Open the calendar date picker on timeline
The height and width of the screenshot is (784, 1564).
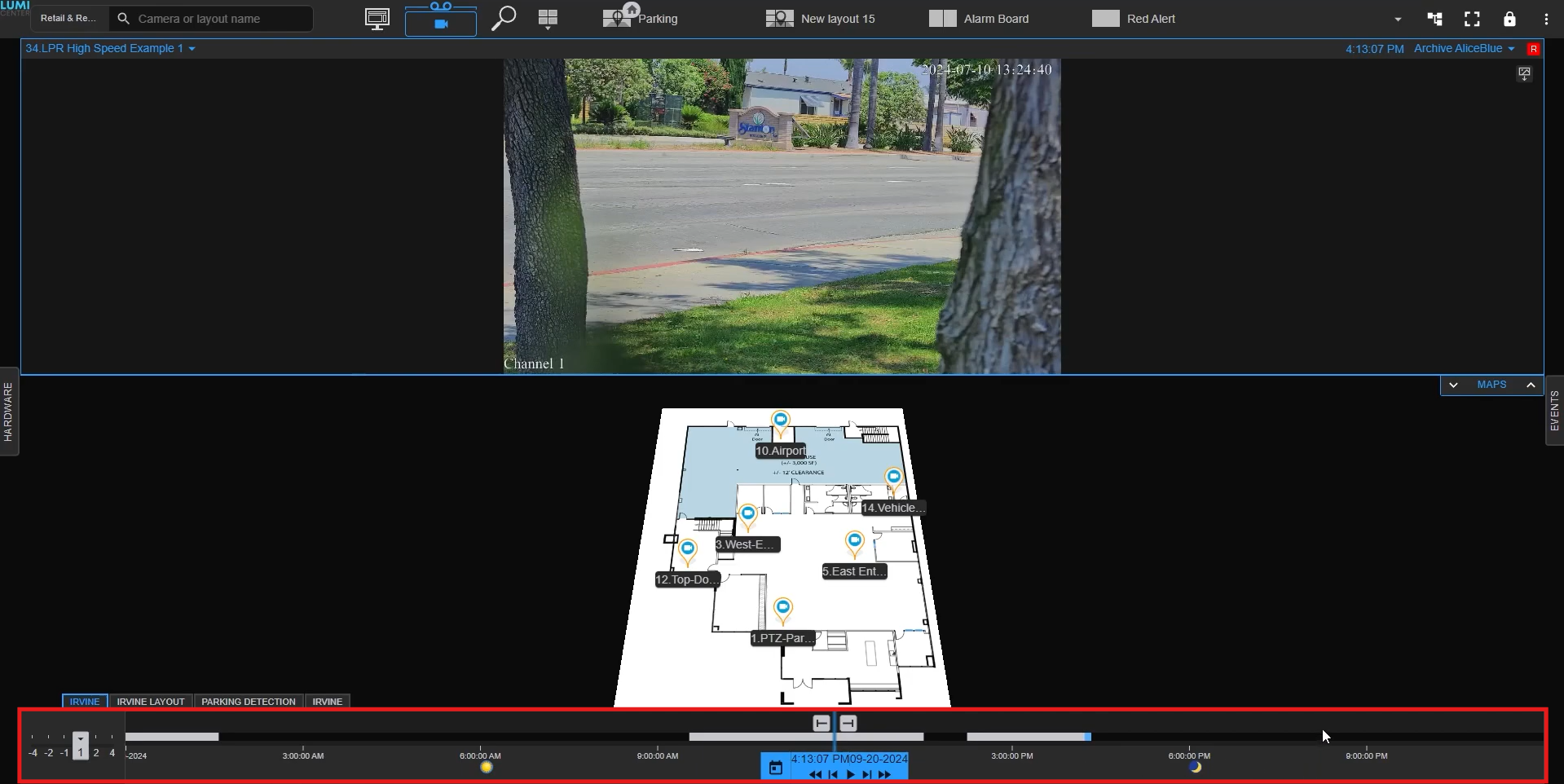point(775,768)
